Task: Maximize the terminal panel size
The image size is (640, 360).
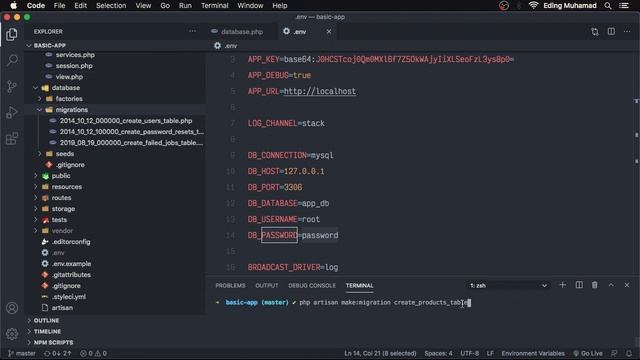Action: click(x=611, y=285)
